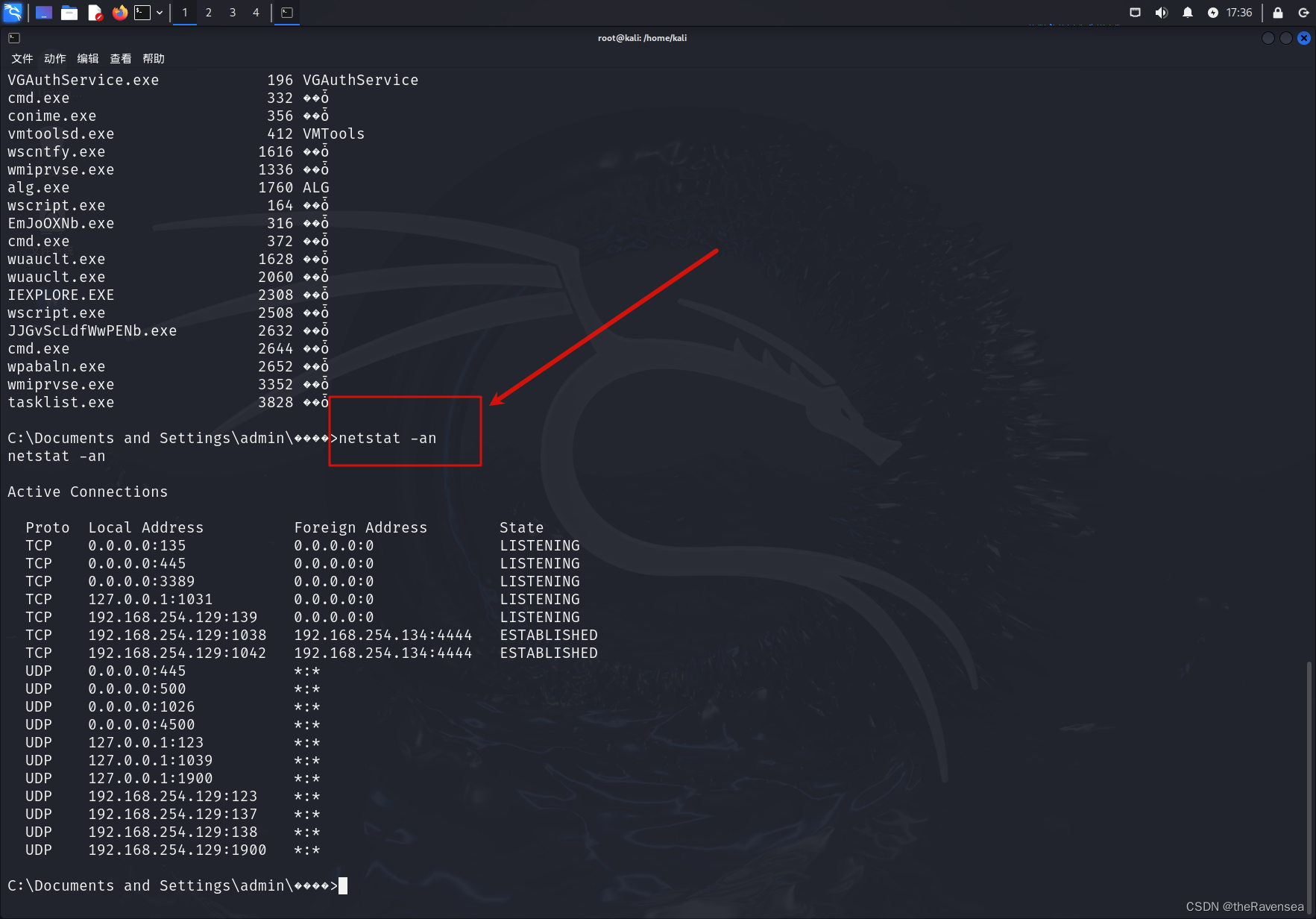Click the local address 192.168.254.129:139
The image size is (1316, 919).
(173, 617)
